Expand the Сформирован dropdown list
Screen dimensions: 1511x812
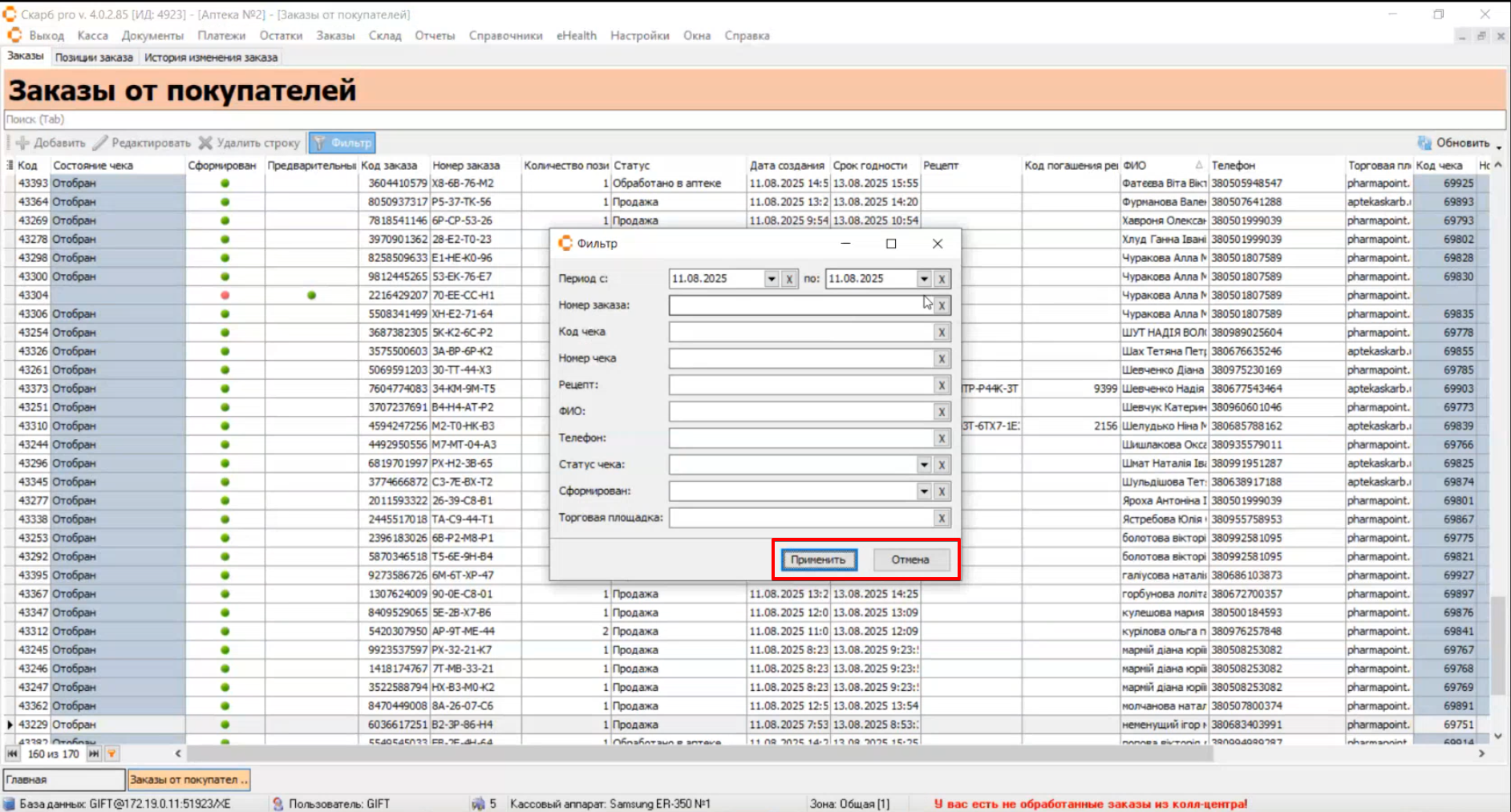click(924, 491)
